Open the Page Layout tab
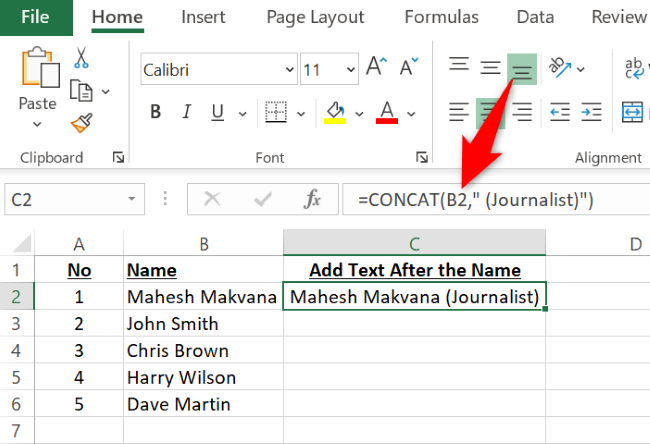The height and width of the screenshot is (444, 650). pyautogui.click(x=315, y=17)
